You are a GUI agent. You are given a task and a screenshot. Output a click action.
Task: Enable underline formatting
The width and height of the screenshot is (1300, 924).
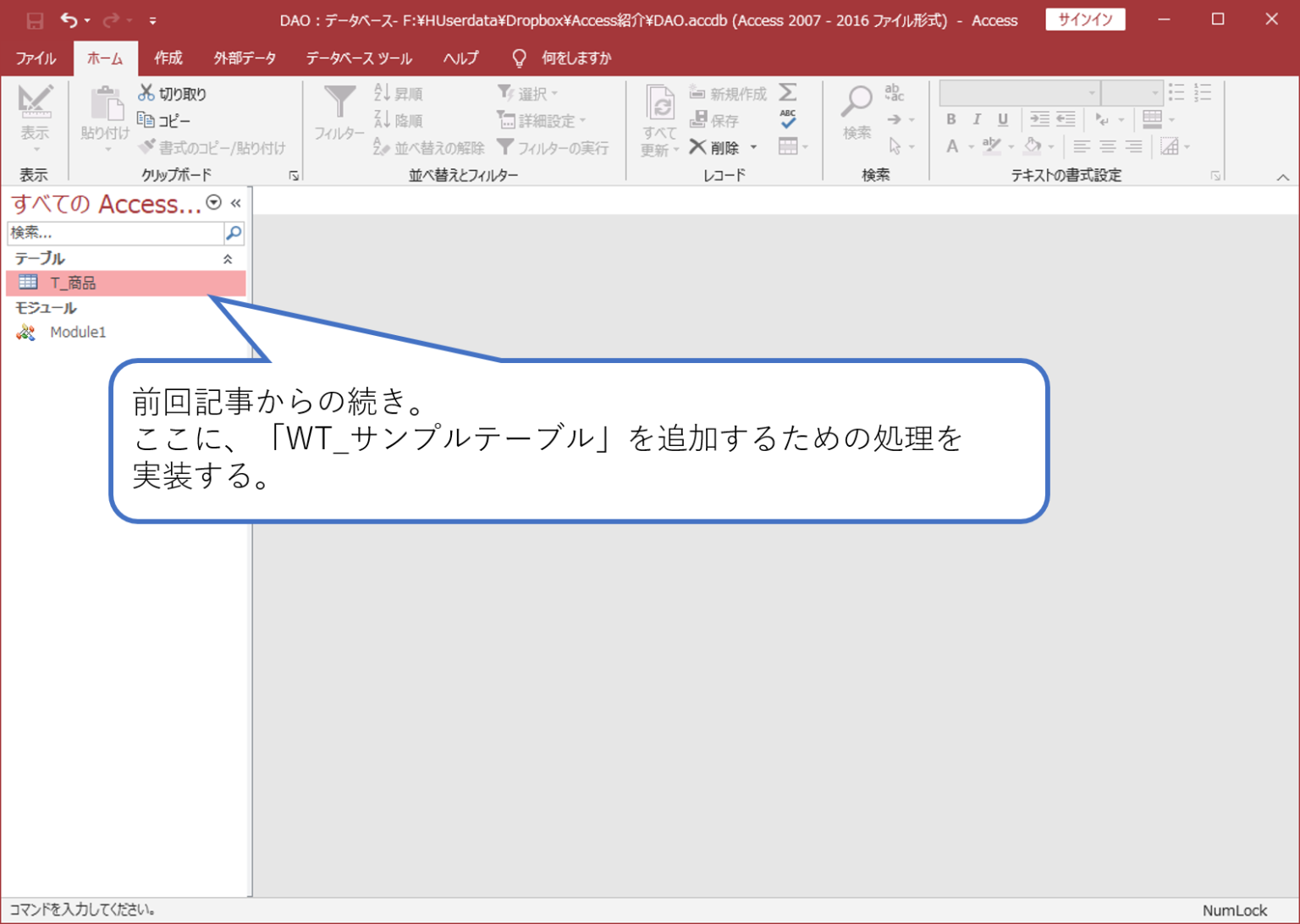click(1002, 119)
